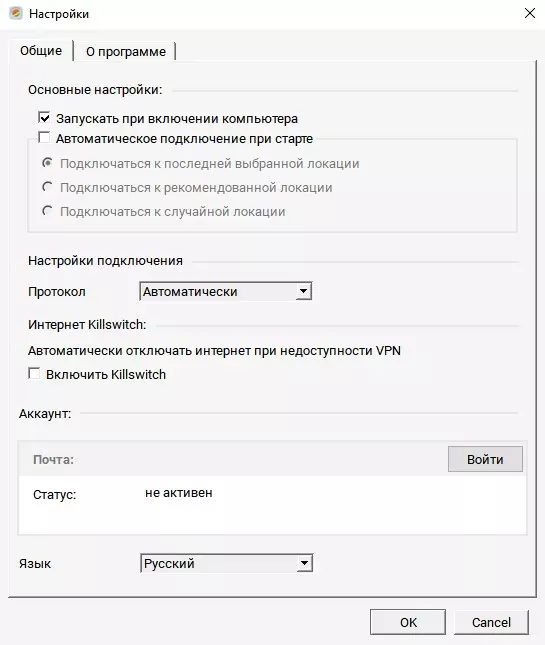Switch to the О программе tab

[x=125, y=51]
